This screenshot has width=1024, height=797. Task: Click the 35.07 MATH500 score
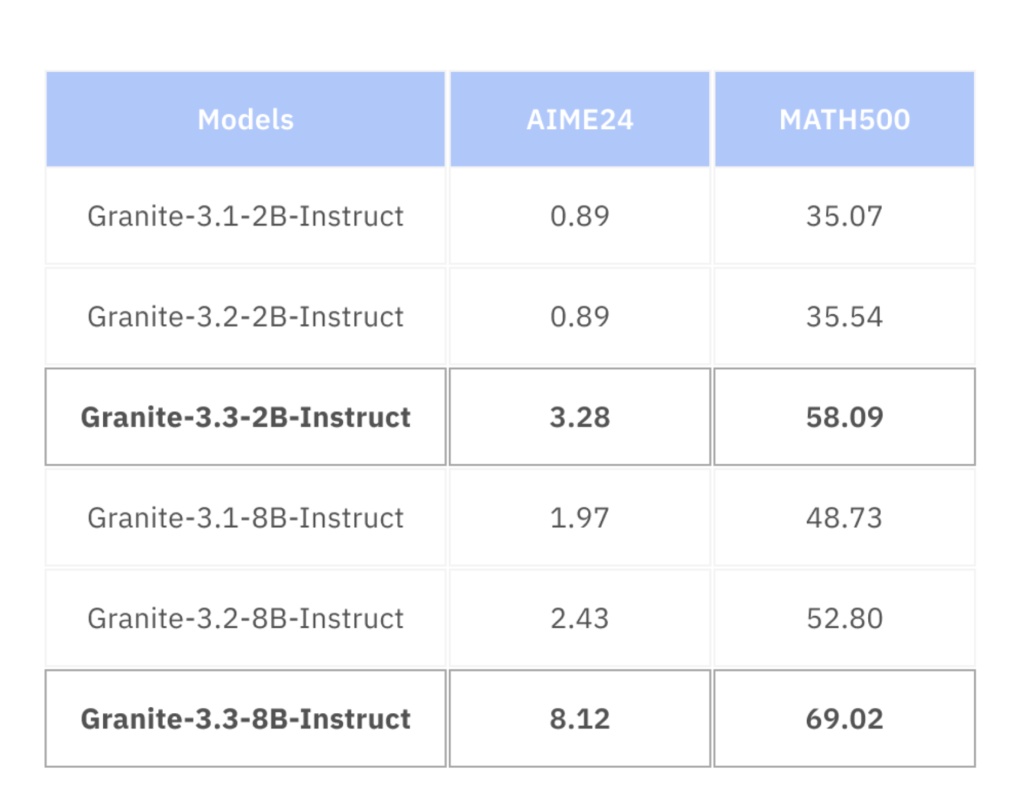(844, 216)
